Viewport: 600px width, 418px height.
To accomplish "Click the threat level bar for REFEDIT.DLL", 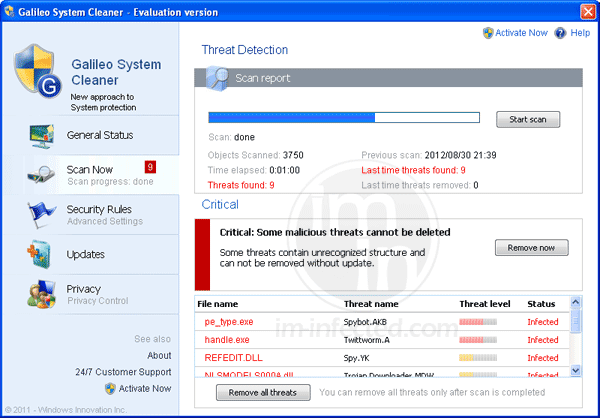I will pos(478,358).
